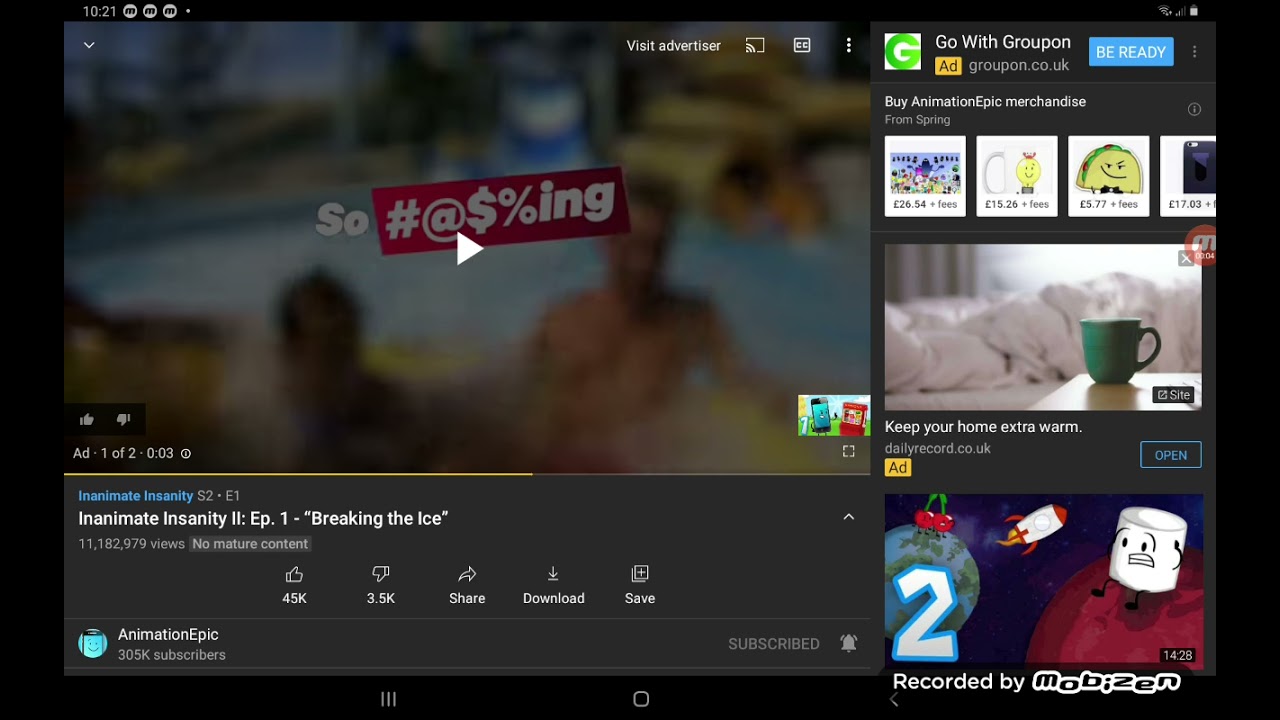1280x720 pixels.
Task: Click the ad progress bar
Action: pos(467,473)
